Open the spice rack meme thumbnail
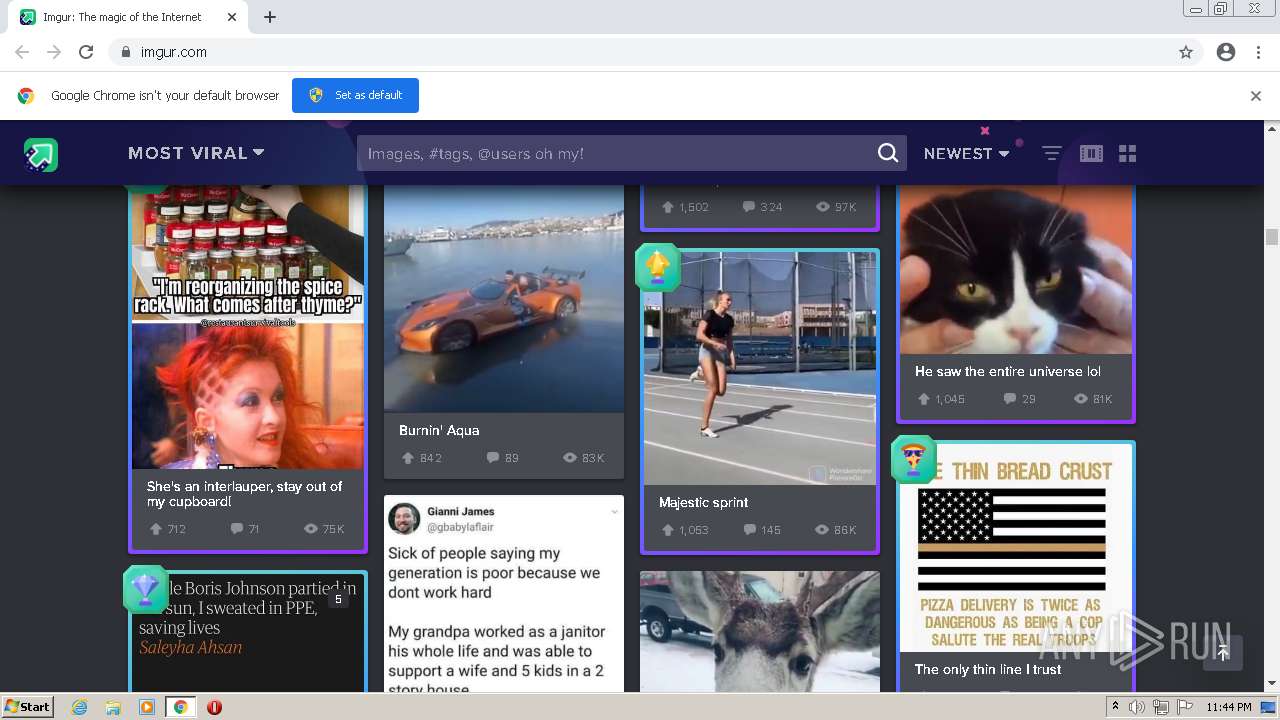Screen dimensions: 1280x720 [248, 327]
